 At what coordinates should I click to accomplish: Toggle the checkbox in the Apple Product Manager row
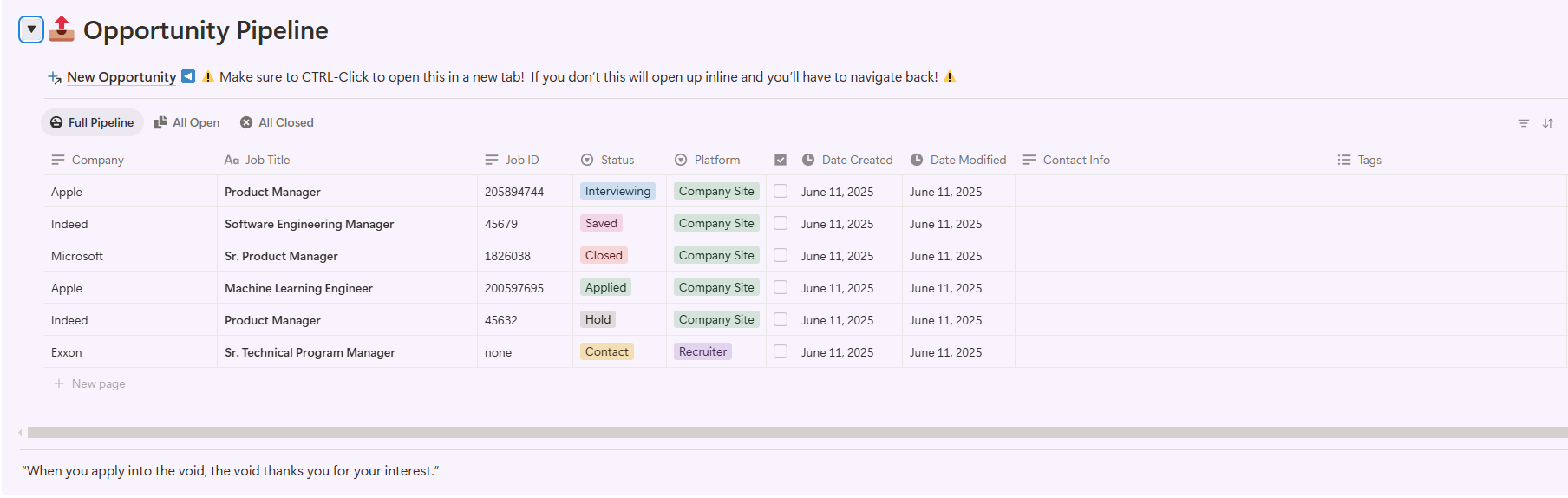781,192
